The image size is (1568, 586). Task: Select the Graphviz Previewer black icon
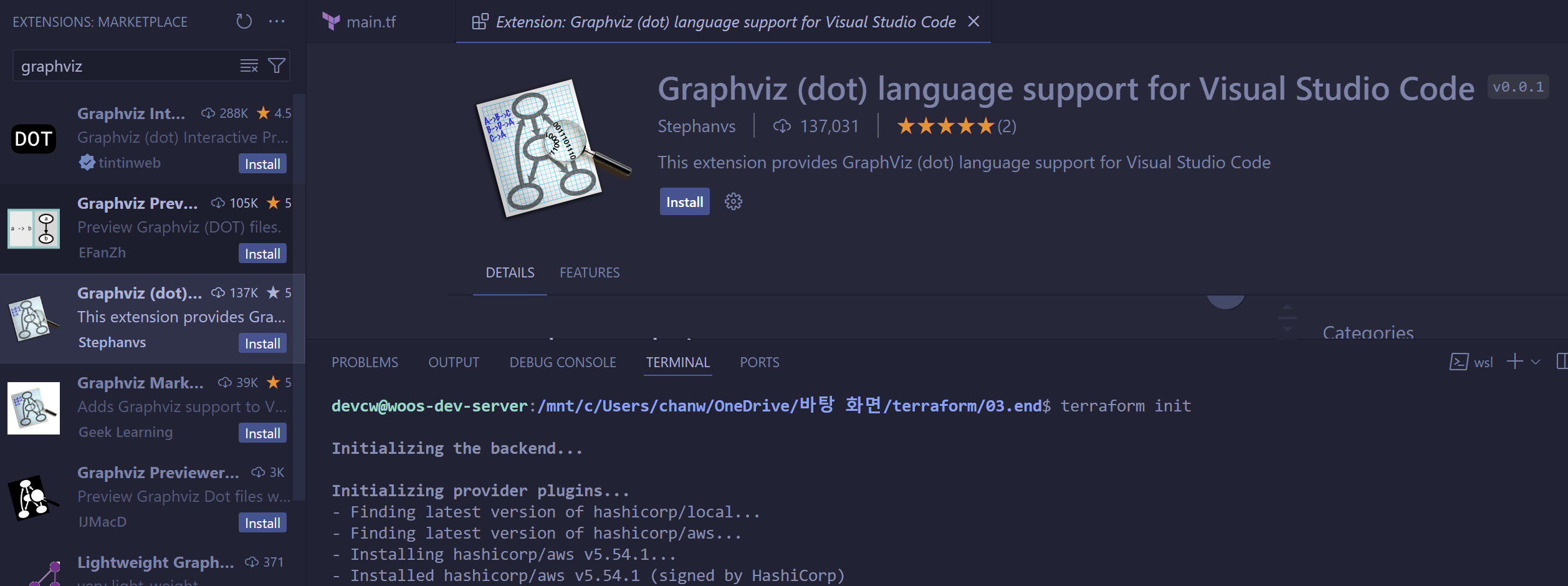[34, 497]
